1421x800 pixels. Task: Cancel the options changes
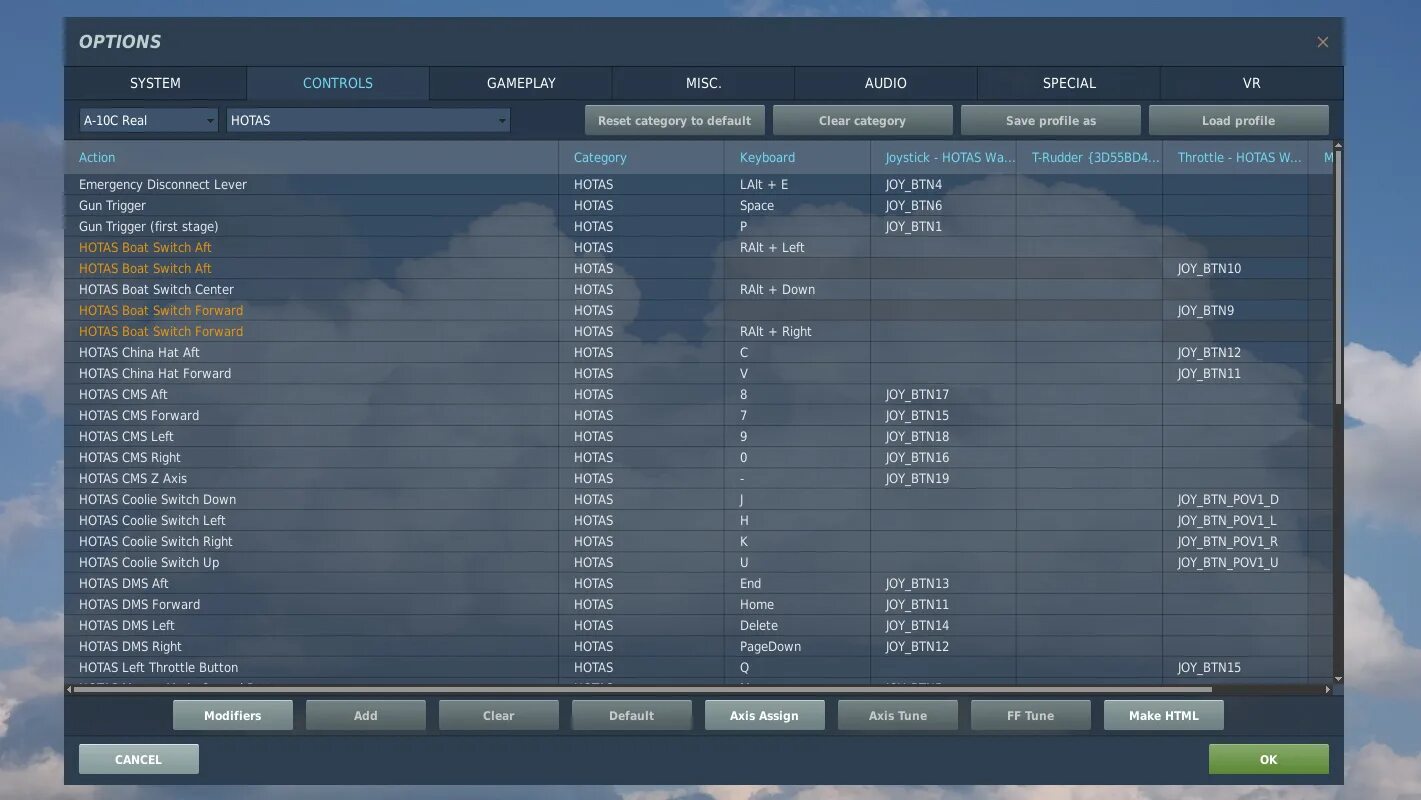pos(138,759)
